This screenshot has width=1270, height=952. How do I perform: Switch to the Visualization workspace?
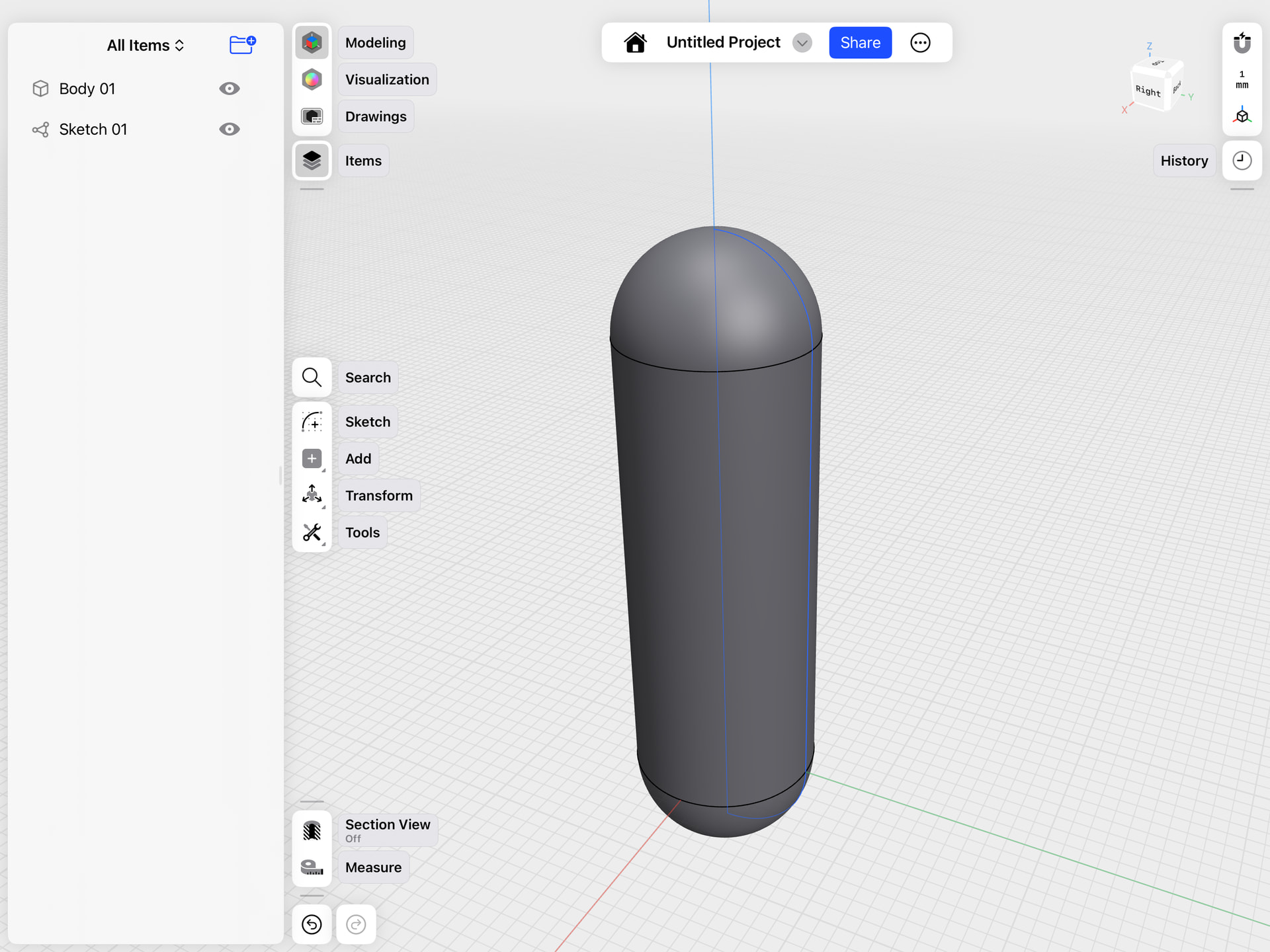point(312,80)
